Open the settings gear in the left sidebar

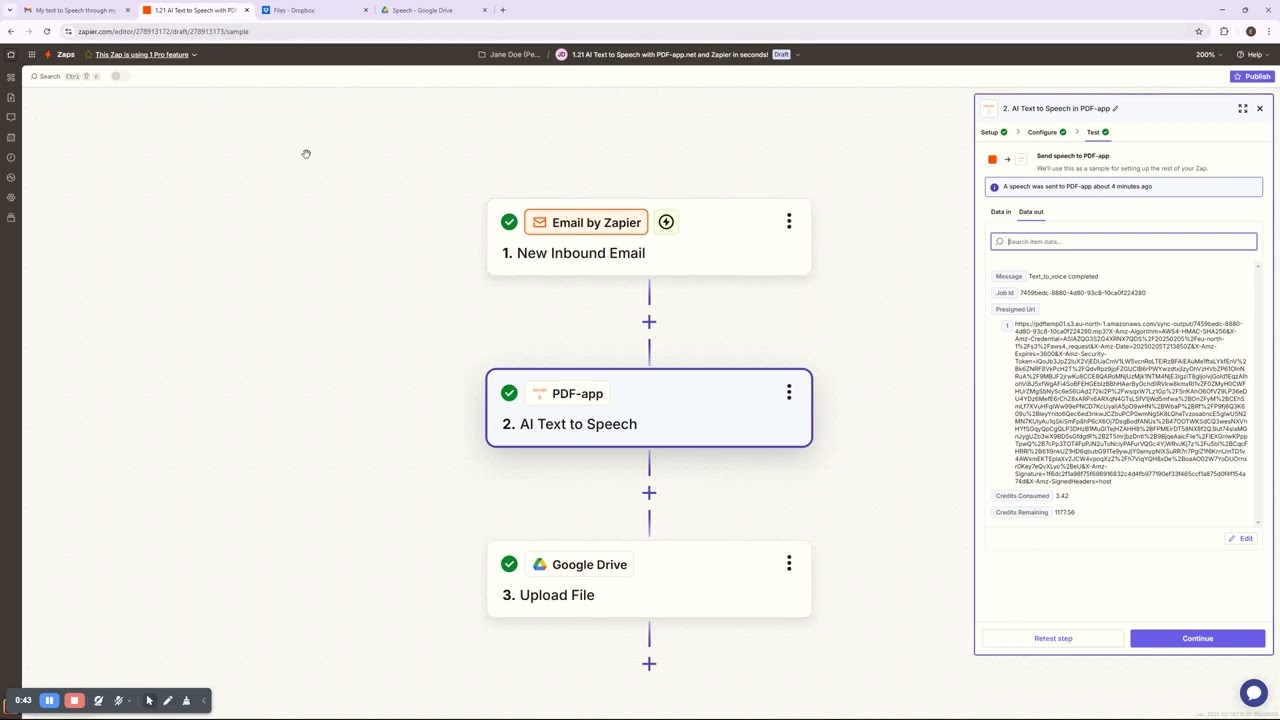pos(11,197)
